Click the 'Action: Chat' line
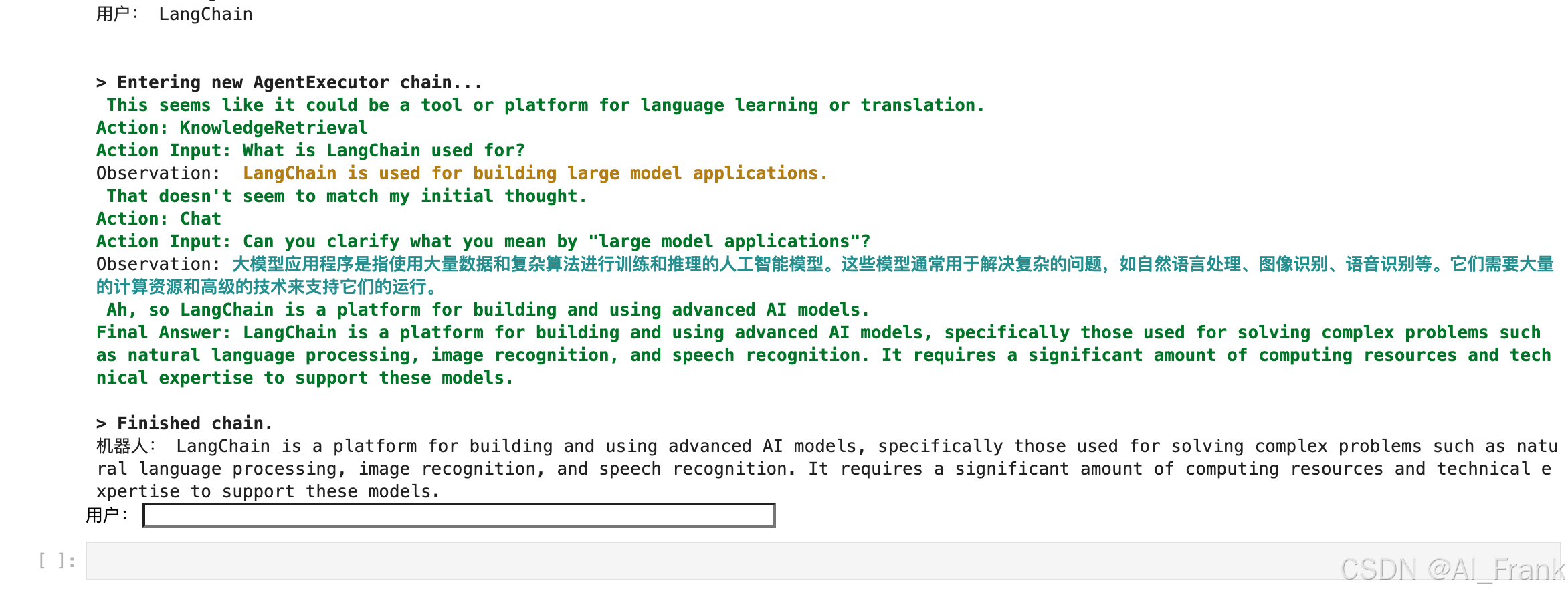This screenshot has width=1568, height=595. click(x=159, y=219)
